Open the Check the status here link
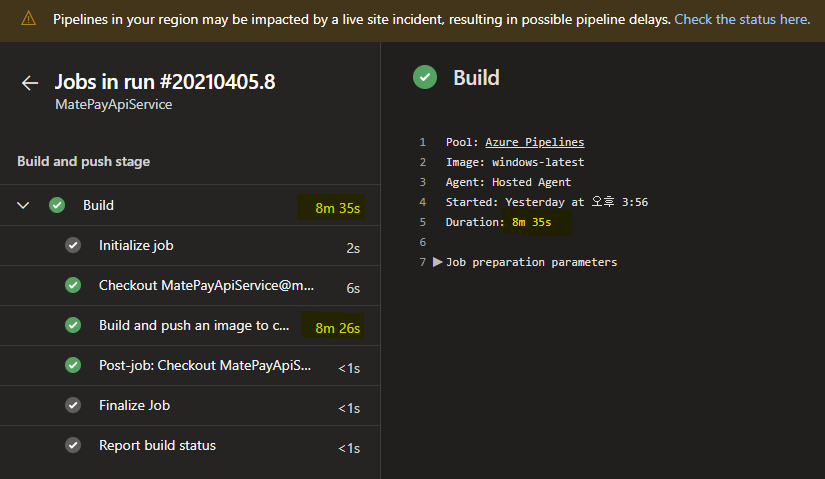The height and width of the screenshot is (479, 825). point(742,19)
